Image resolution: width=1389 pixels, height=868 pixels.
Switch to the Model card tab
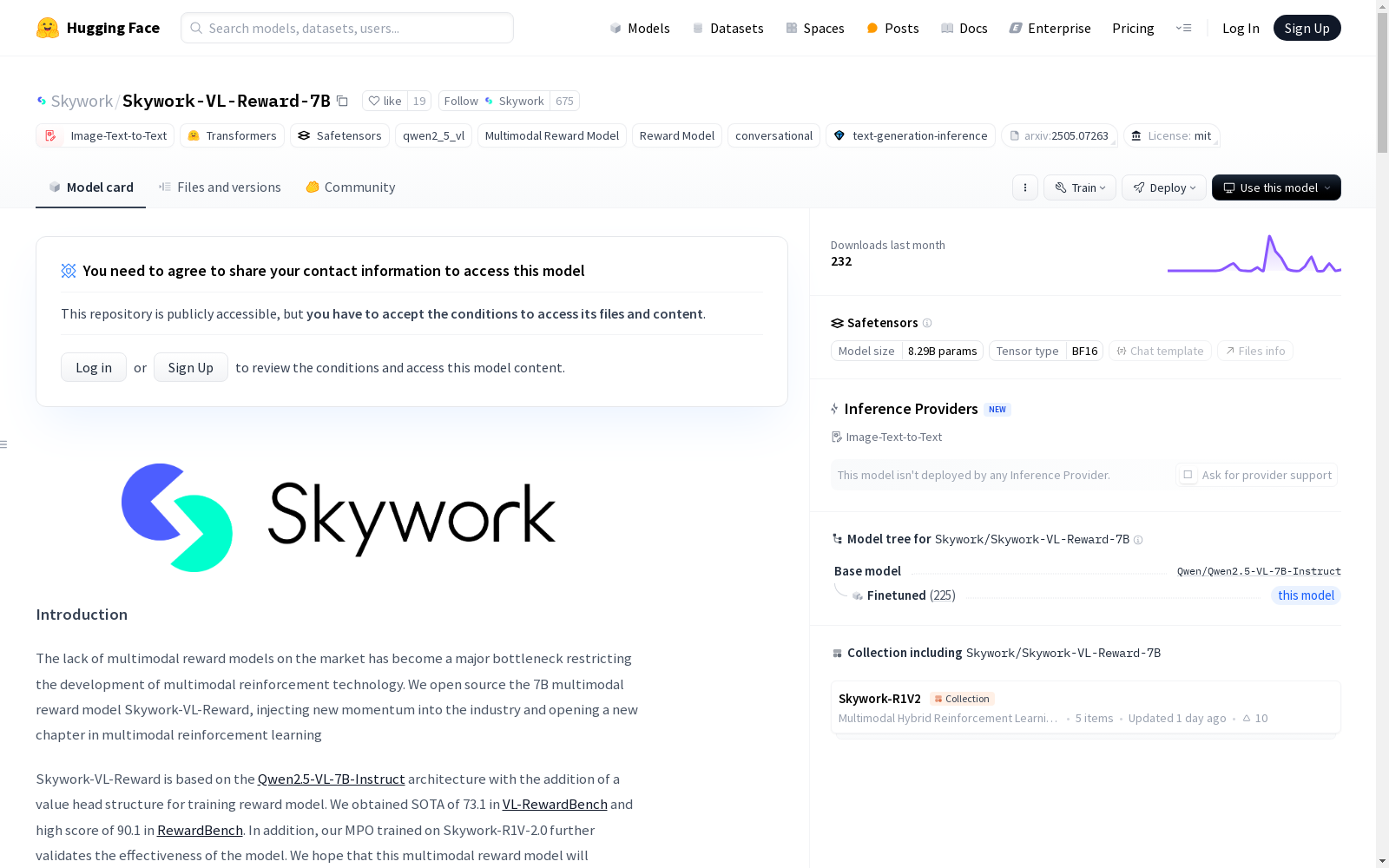pyautogui.click(x=90, y=187)
